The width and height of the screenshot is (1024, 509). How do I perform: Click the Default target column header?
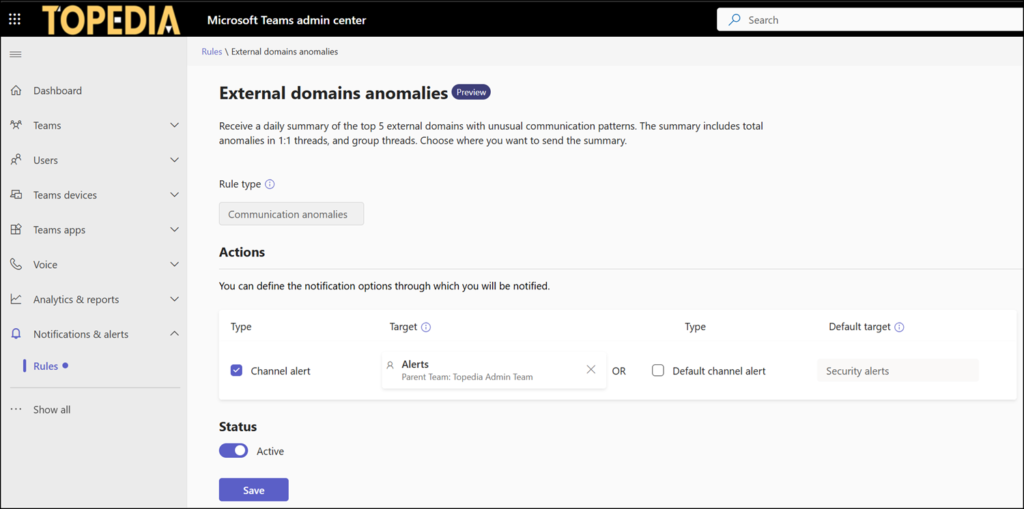(x=859, y=327)
